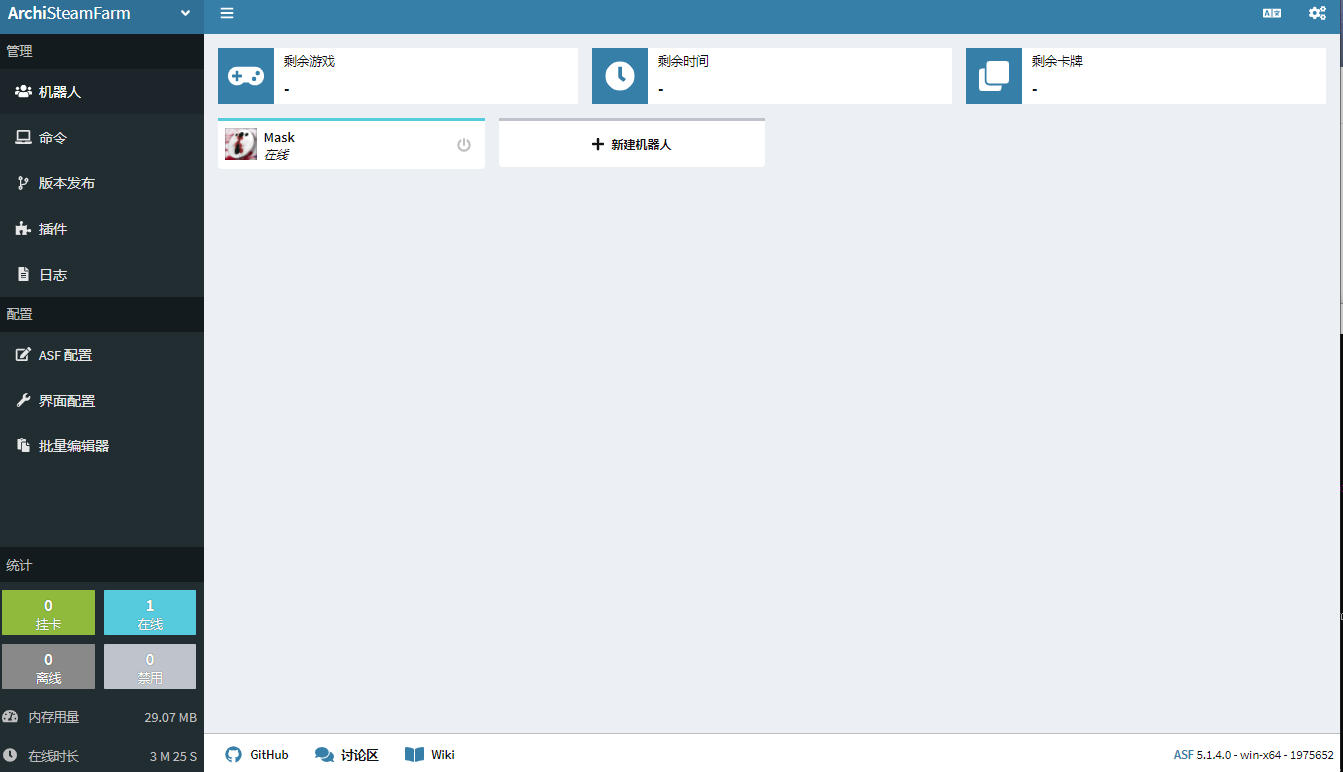1343x772 pixels.
Task: Open the 插件 plugins page
Action: click(x=102, y=229)
